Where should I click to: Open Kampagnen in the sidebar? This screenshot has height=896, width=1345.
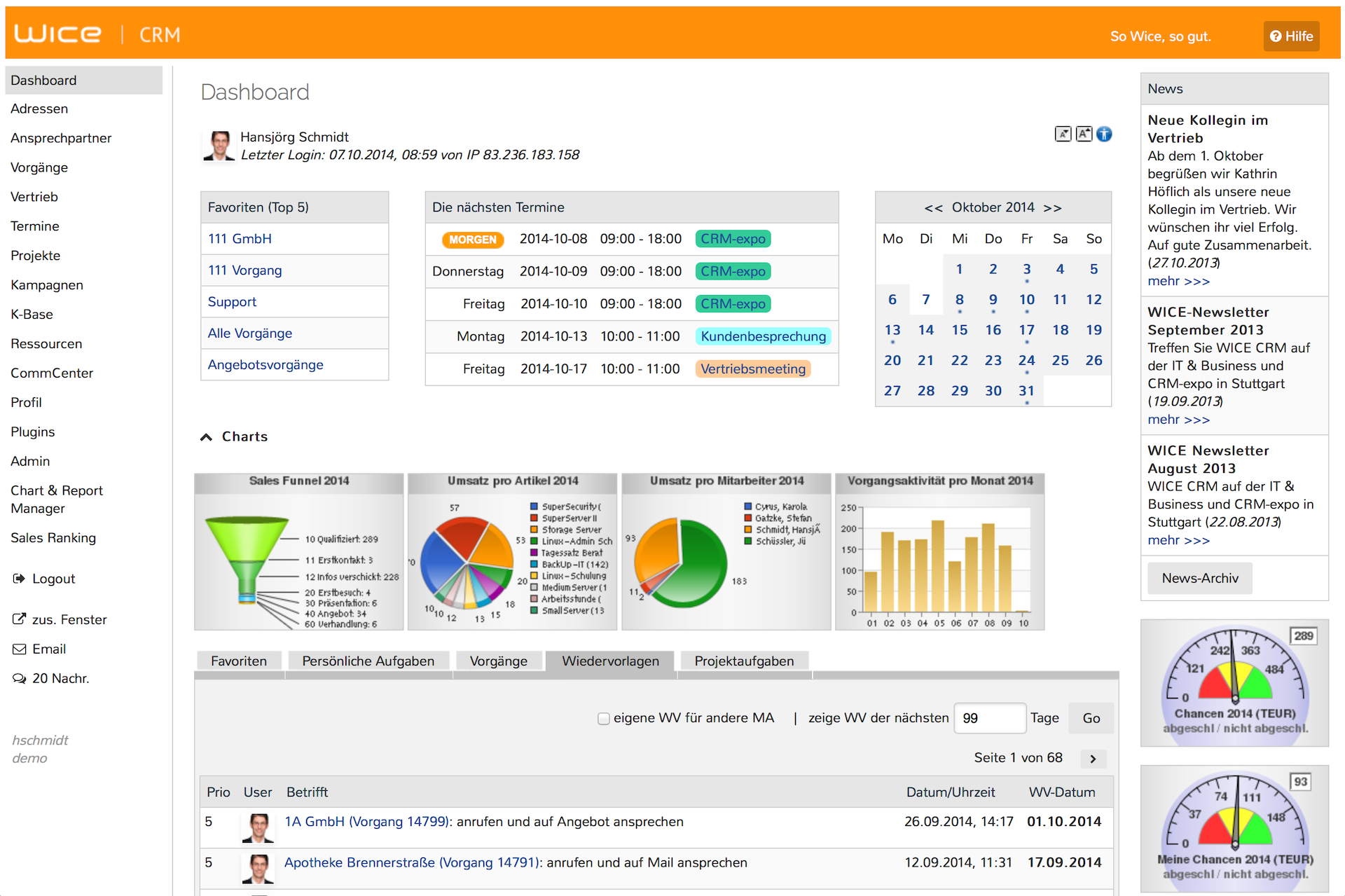[47, 285]
